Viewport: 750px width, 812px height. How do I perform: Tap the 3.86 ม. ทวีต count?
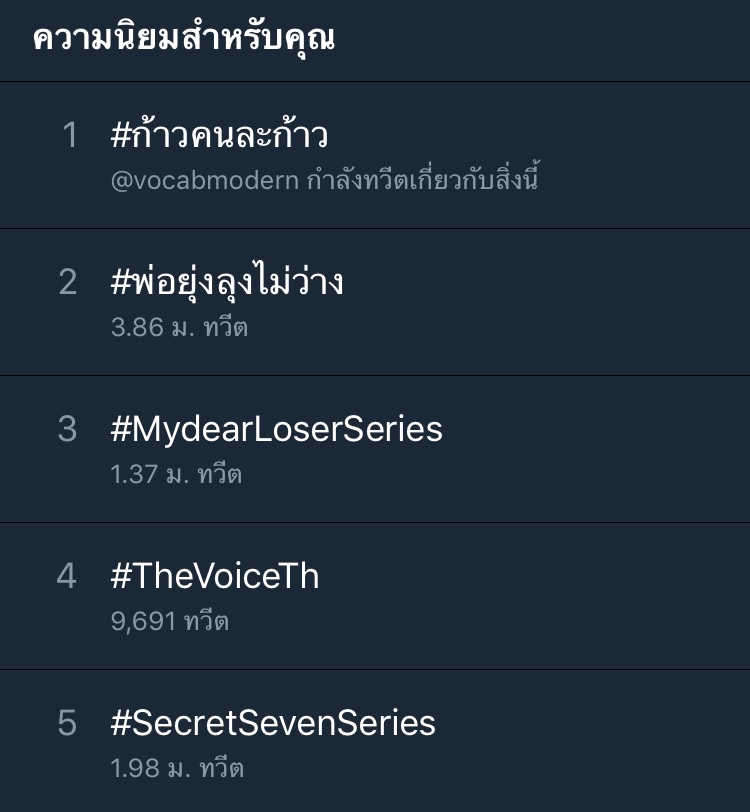tap(179, 327)
